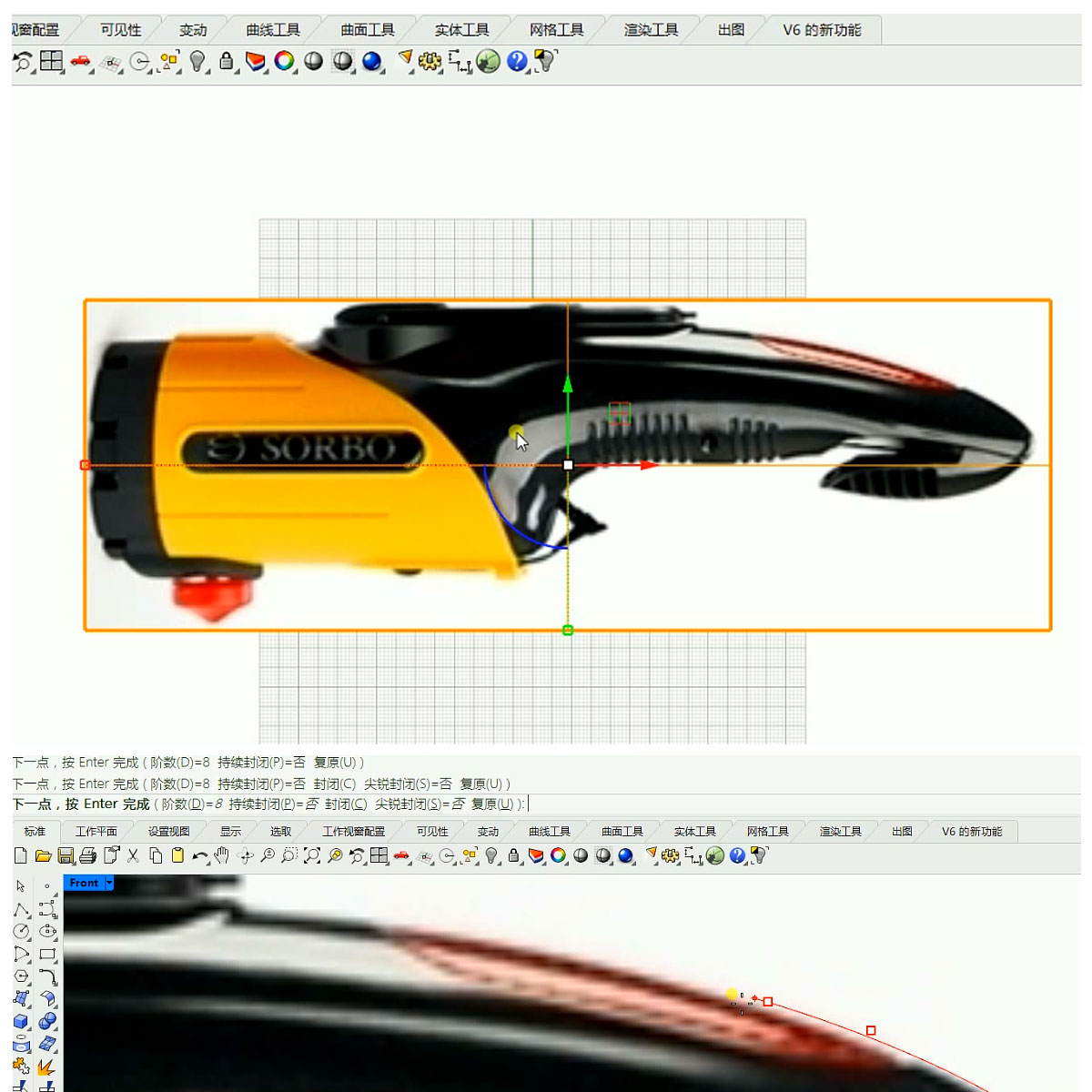The image size is (1092, 1092).
Task: Click the Help icon in the upper toolbar
Action: click(517, 61)
